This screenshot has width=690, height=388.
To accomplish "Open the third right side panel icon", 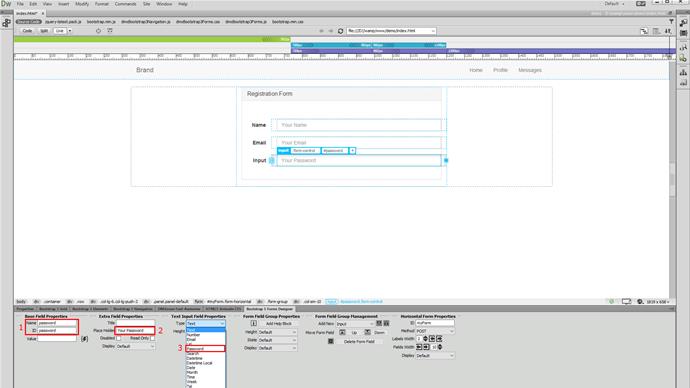I will pyautogui.click(x=683, y=48).
